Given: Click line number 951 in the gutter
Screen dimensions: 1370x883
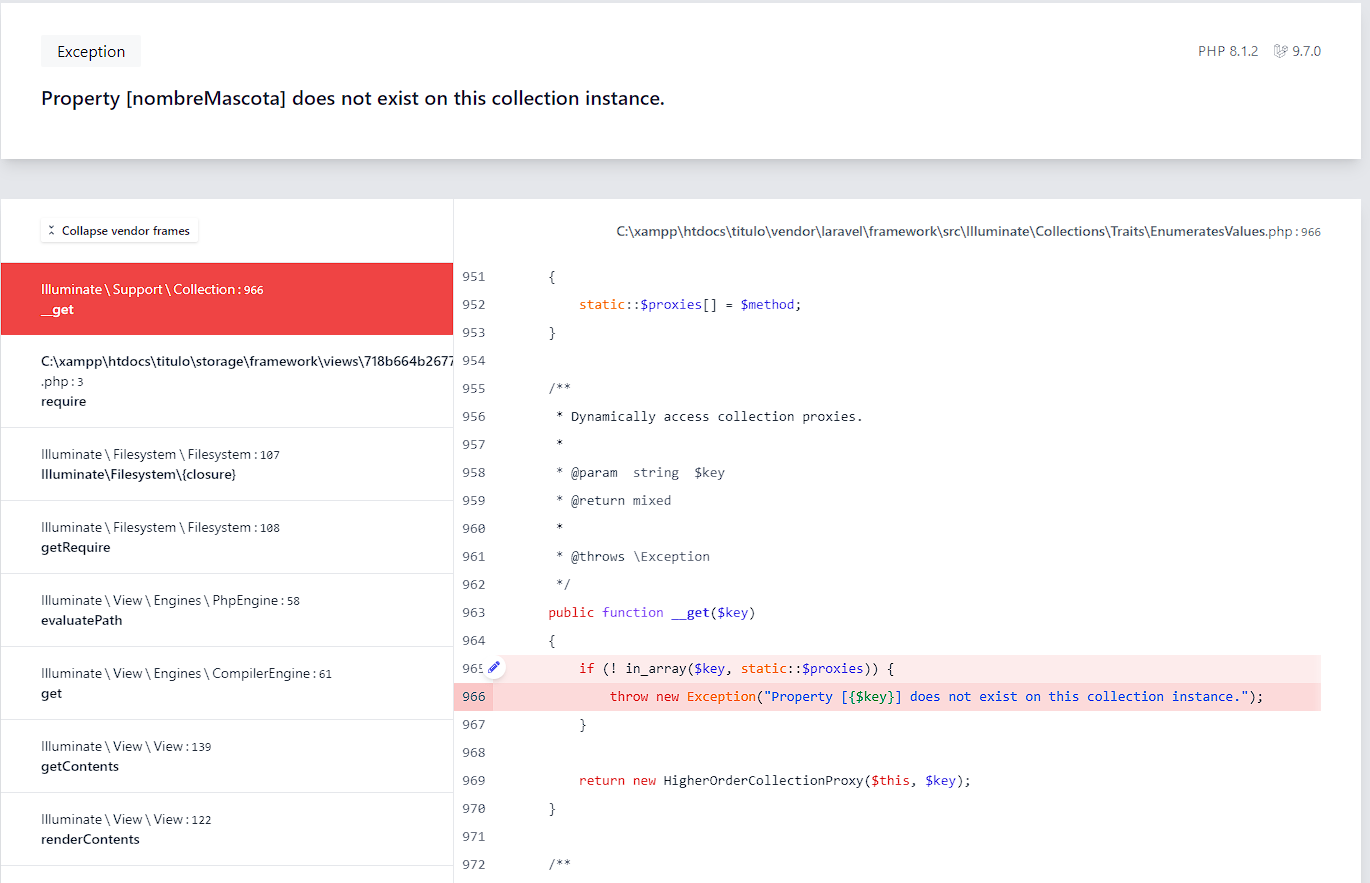Looking at the screenshot, I should coord(474,276).
